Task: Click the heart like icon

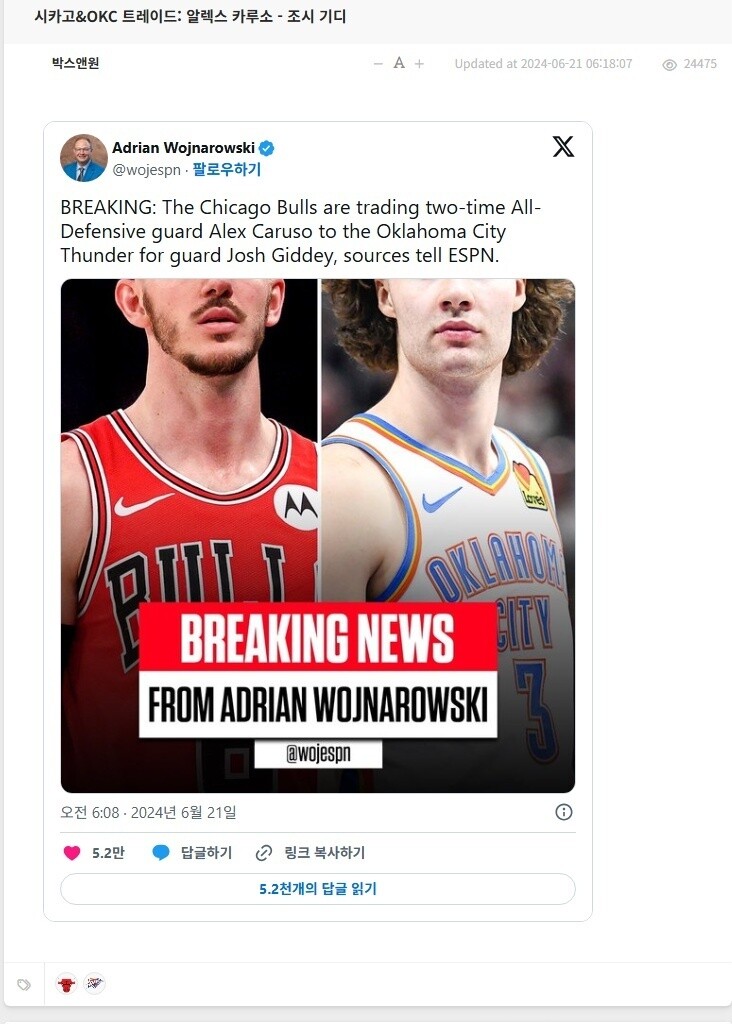Action: (72, 853)
